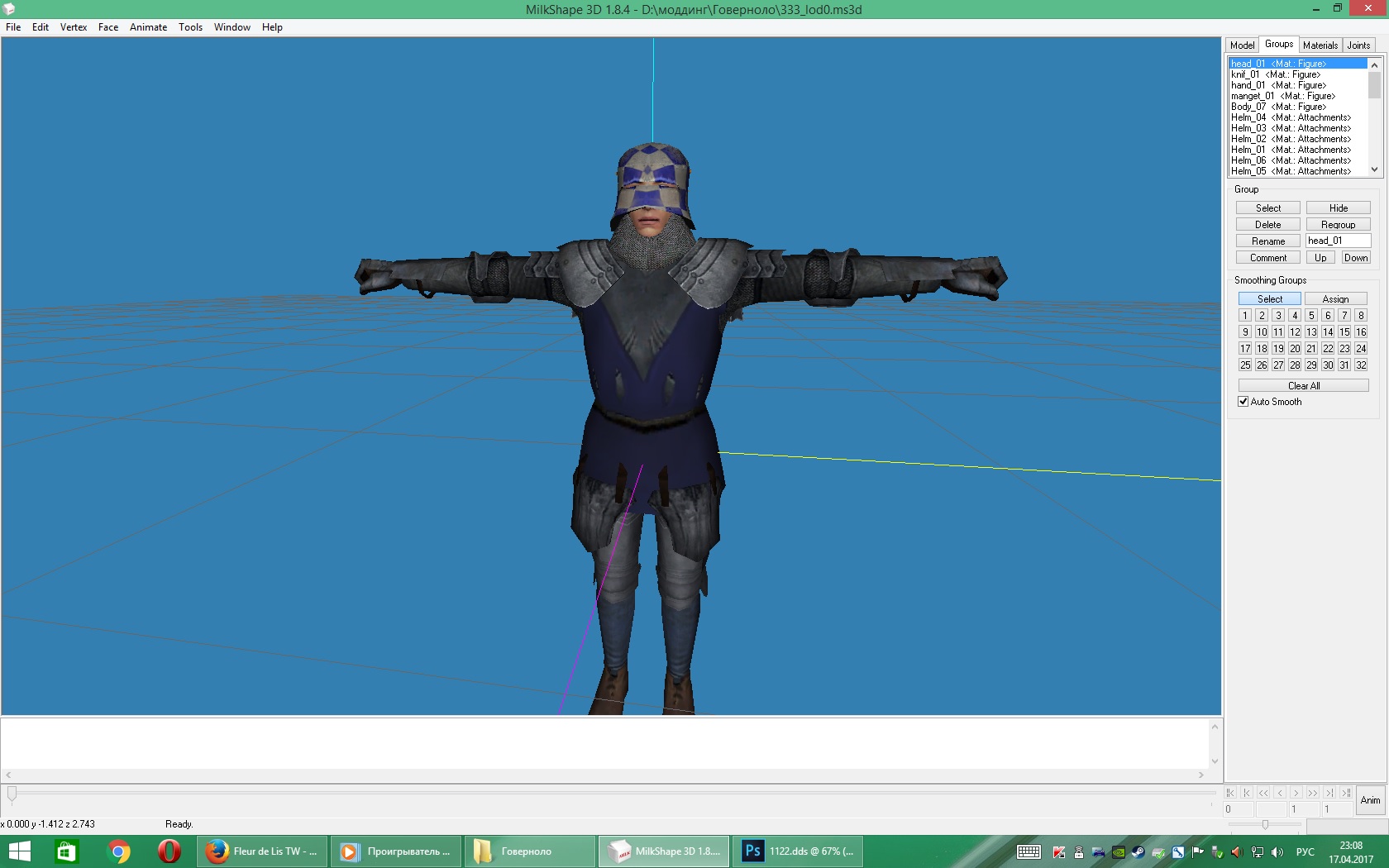Switch to the media player taskbar window
Image resolution: width=1389 pixels, height=868 pixels.
pyautogui.click(x=396, y=851)
